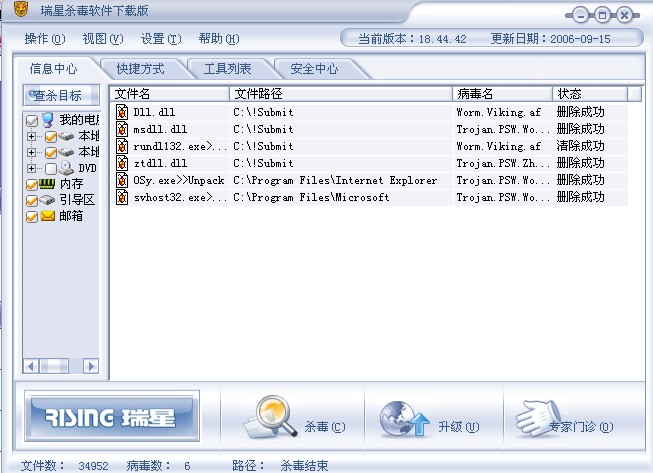This screenshot has width=653, height=473.
Task: Expand the DVD drive tree node
Action: (x=31, y=168)
